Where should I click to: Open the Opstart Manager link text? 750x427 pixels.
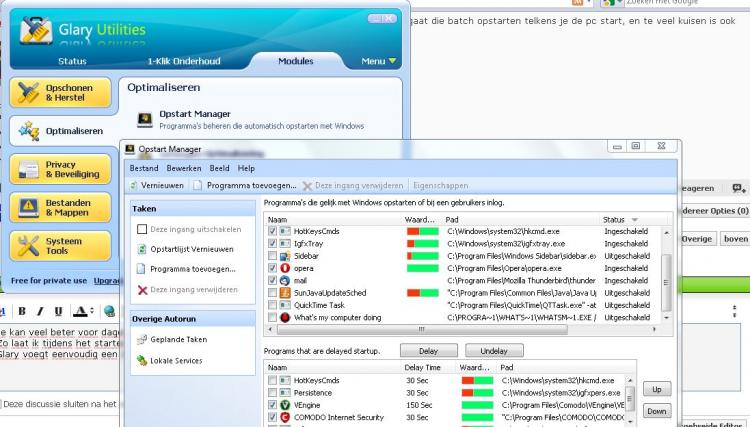[195, 114]
